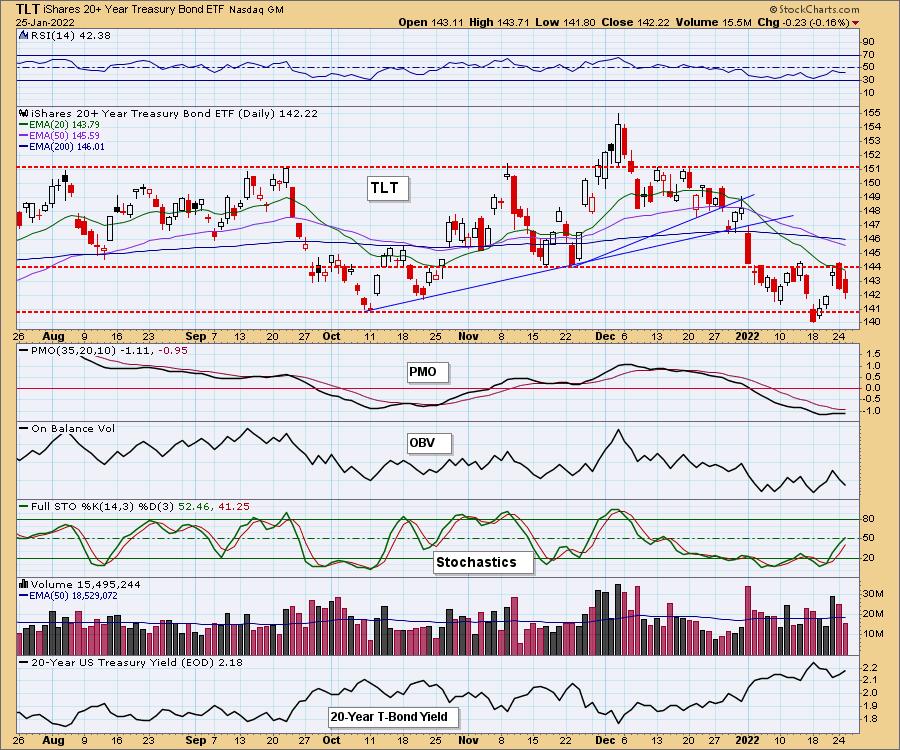
Task: Click the green EMA(20) legend line swatch
Action: pyautogui.click(x=24, y=125)
